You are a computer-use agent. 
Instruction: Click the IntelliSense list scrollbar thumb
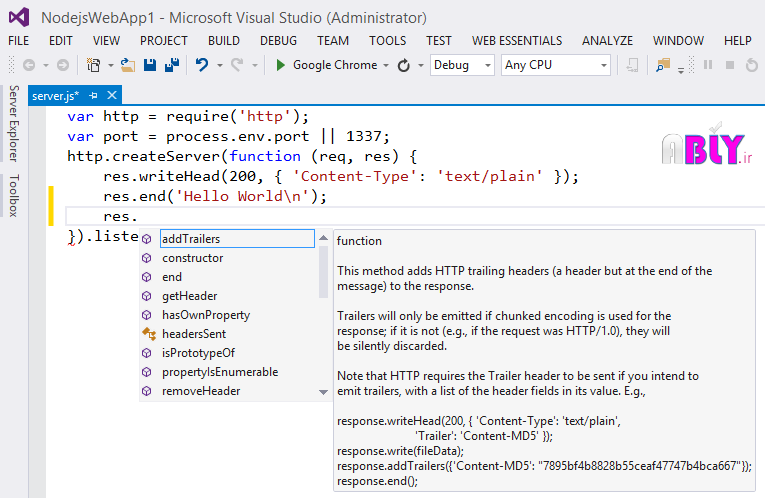(x=323, y=272)
